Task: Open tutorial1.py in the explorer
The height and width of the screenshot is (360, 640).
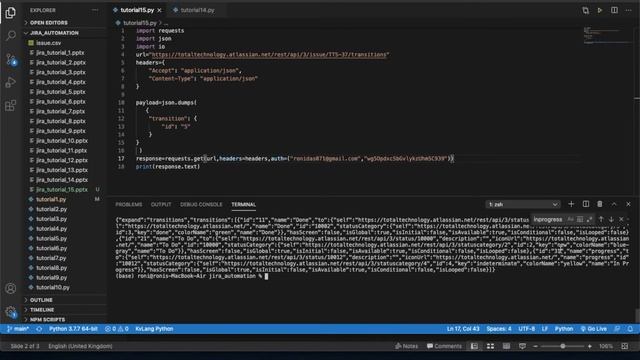Action: pyautogui.click(x=51, y=200)
